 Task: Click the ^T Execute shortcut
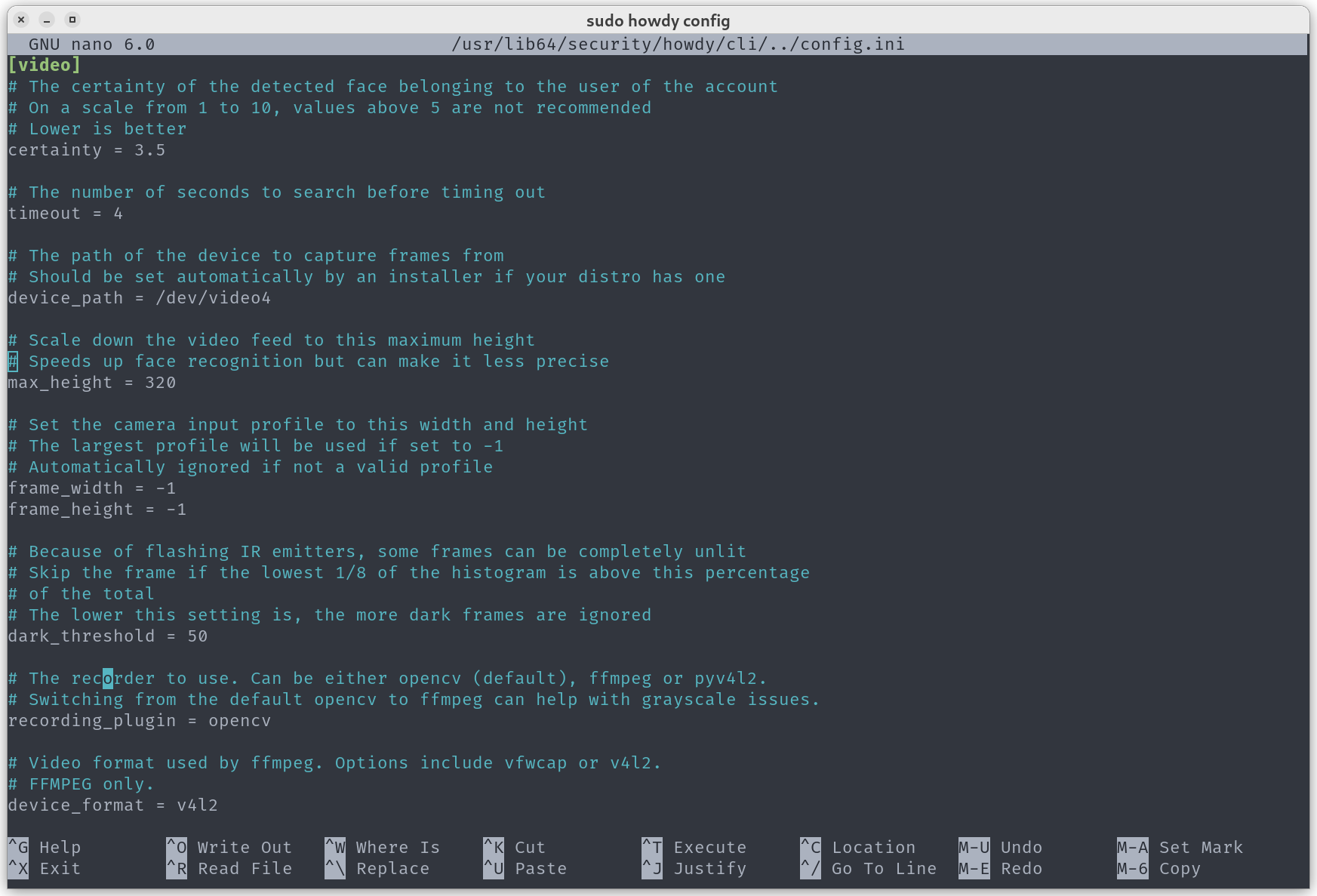click(x=694, y=848)
